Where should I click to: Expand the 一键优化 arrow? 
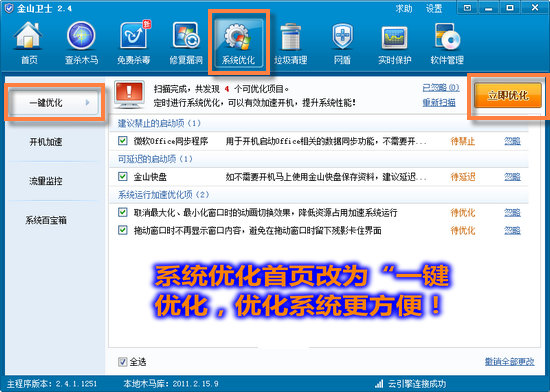(x=87, y=102)
